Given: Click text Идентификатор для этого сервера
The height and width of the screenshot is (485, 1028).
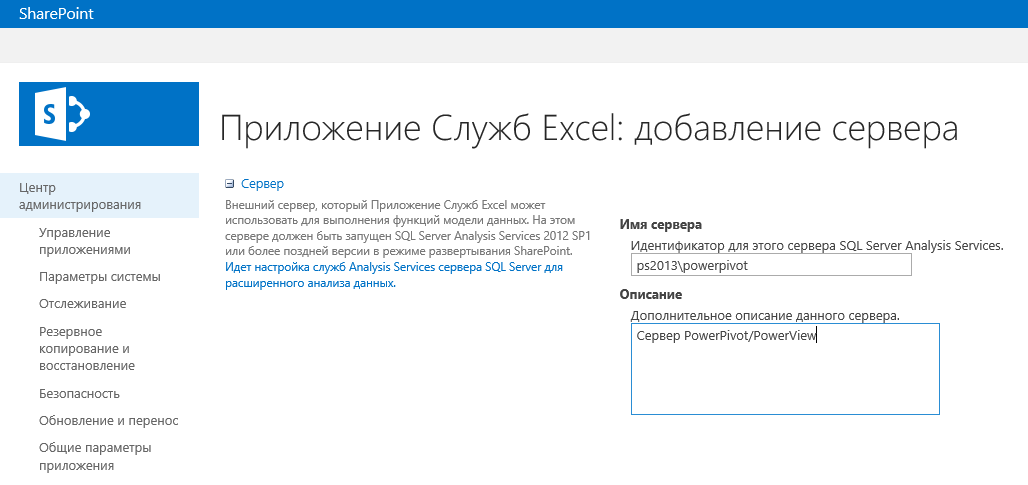Looking at the screenshot, I should point(818,246).
